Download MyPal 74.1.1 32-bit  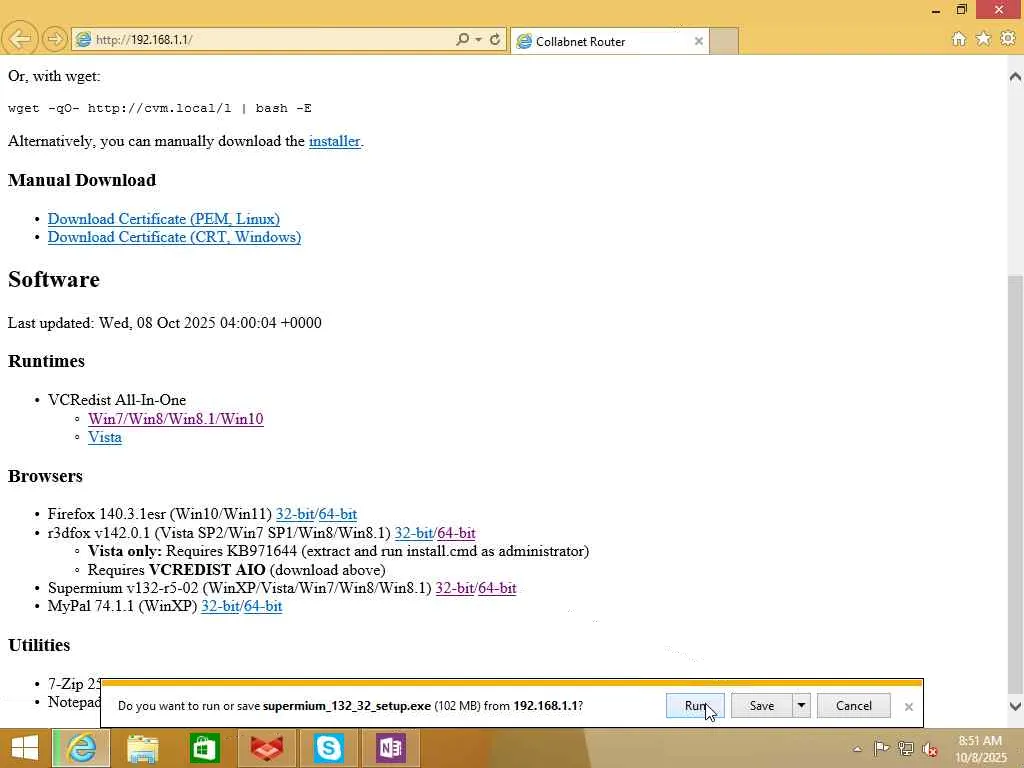coord(220,606)
